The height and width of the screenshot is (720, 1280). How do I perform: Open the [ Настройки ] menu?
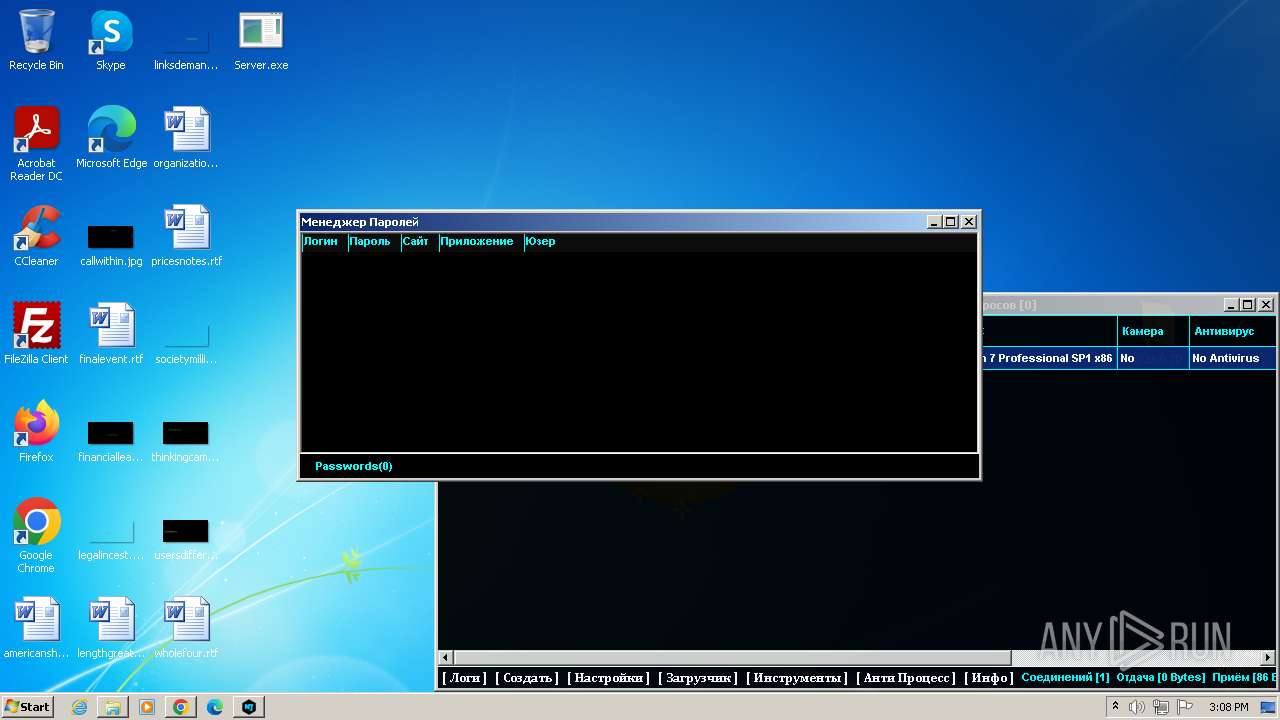coord(608,678)
